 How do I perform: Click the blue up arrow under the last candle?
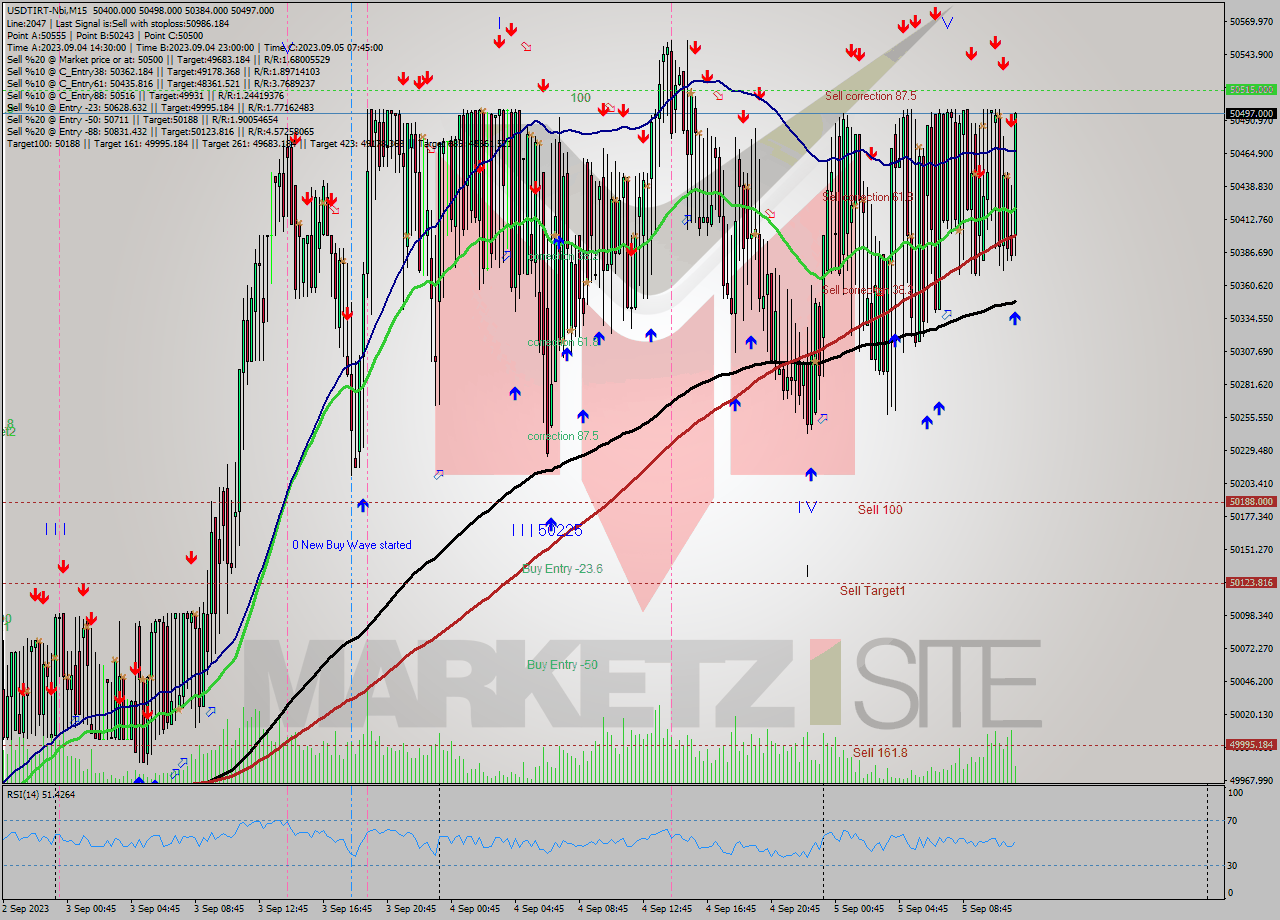click(x=1015, y=318)
